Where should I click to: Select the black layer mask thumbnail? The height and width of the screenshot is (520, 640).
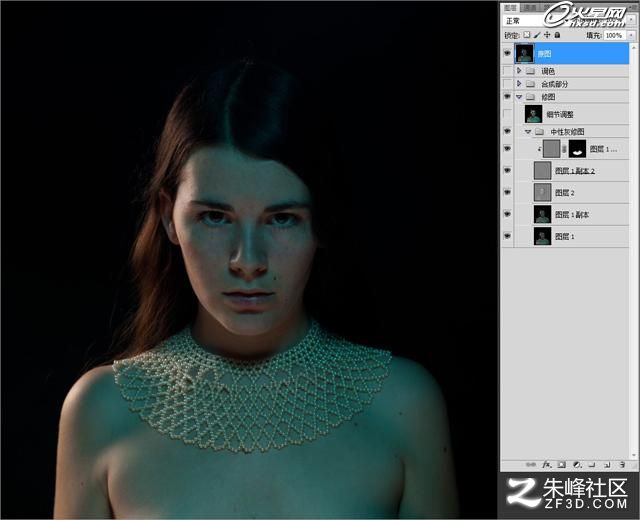pos(577,149)
